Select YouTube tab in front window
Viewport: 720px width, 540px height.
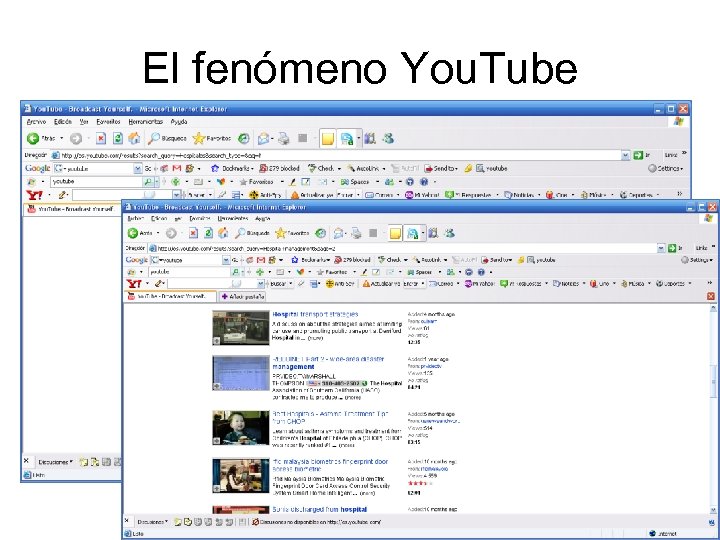[171, 296]
